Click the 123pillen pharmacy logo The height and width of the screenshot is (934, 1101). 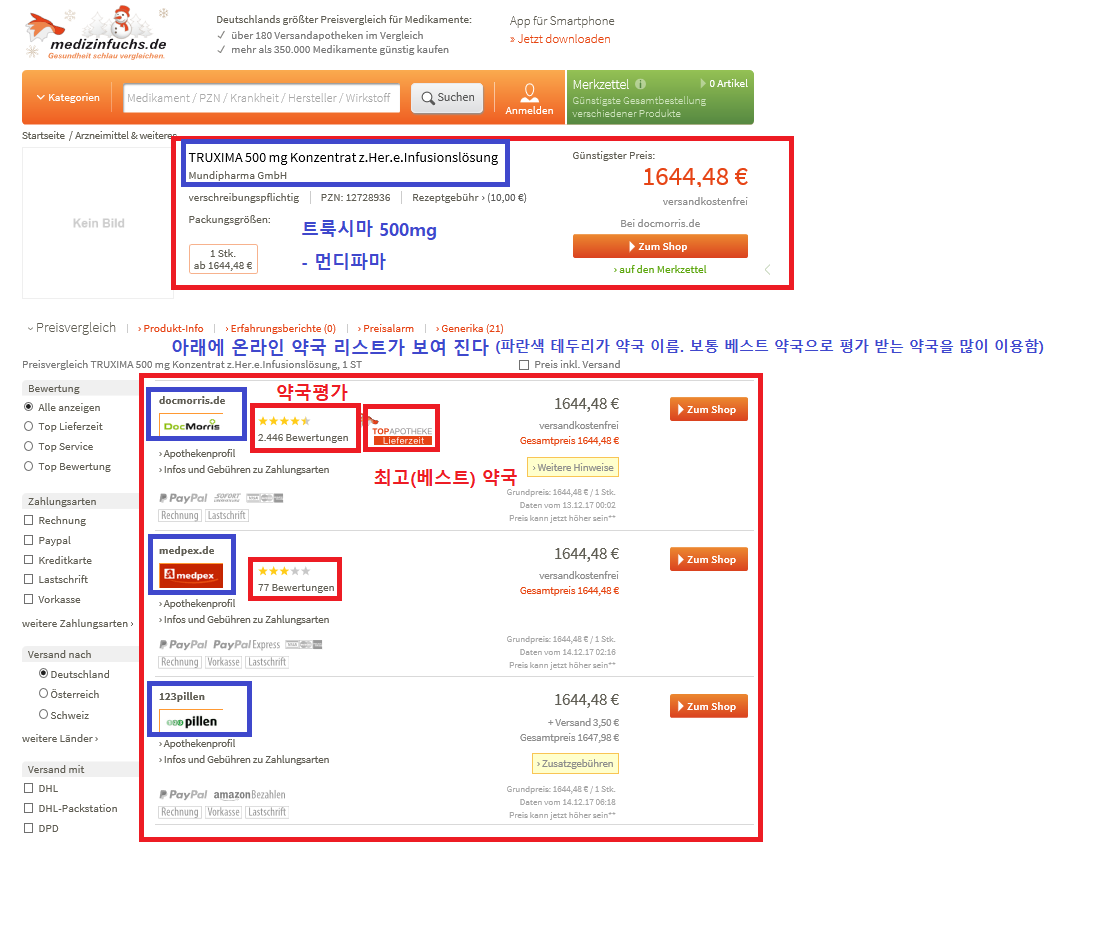(x=192, y=721)
